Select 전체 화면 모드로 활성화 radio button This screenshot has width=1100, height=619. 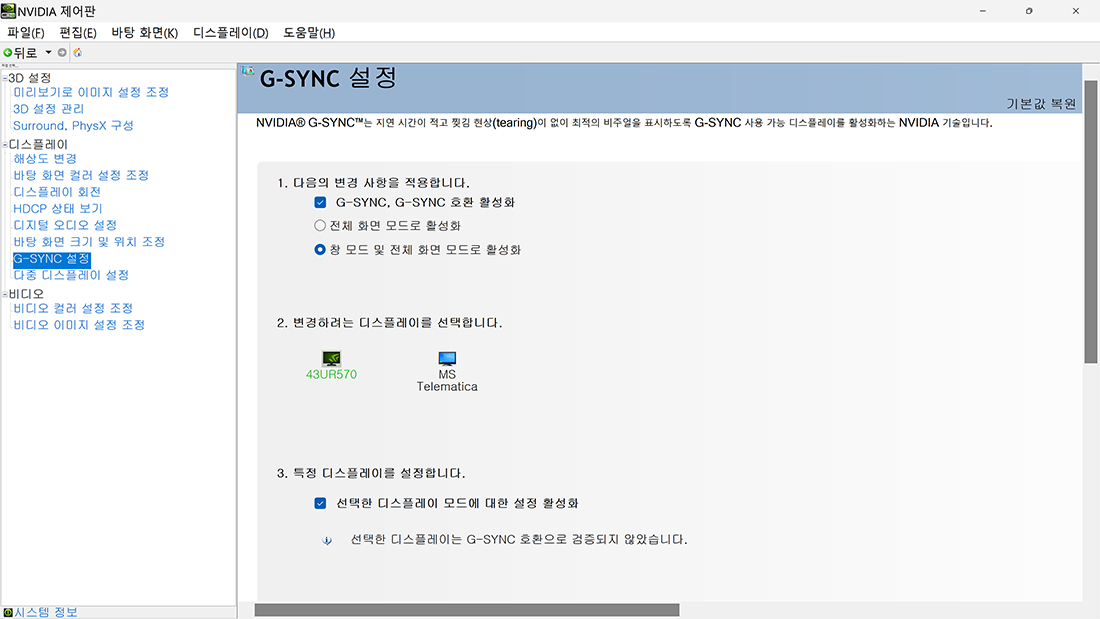click(x=320, y=225)
